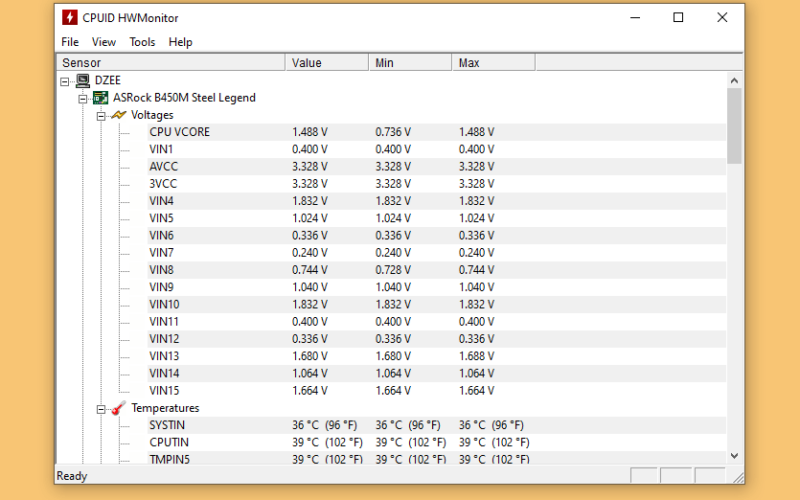
Task: Select the CPUTIN temperature row
Action: [x=437, y=442]
